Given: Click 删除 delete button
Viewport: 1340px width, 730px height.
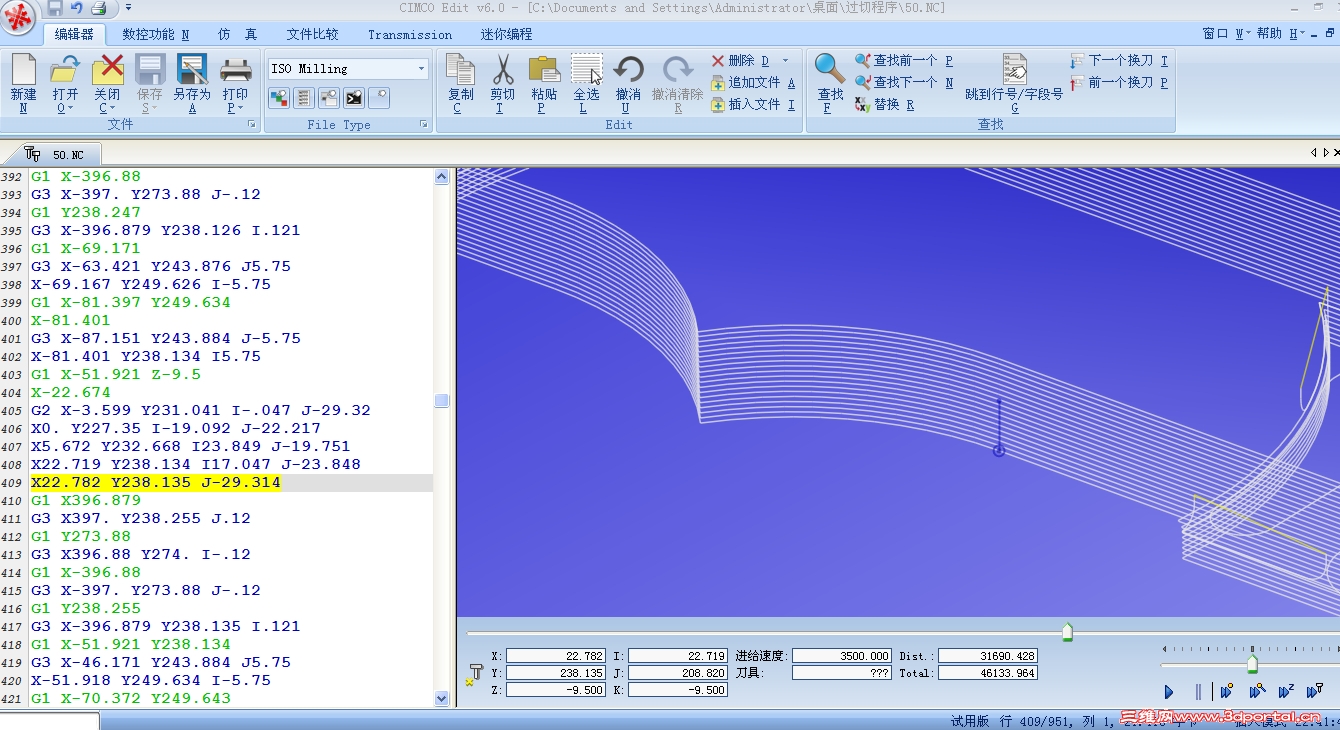Looking at the screenshot, I should point(740,61).
